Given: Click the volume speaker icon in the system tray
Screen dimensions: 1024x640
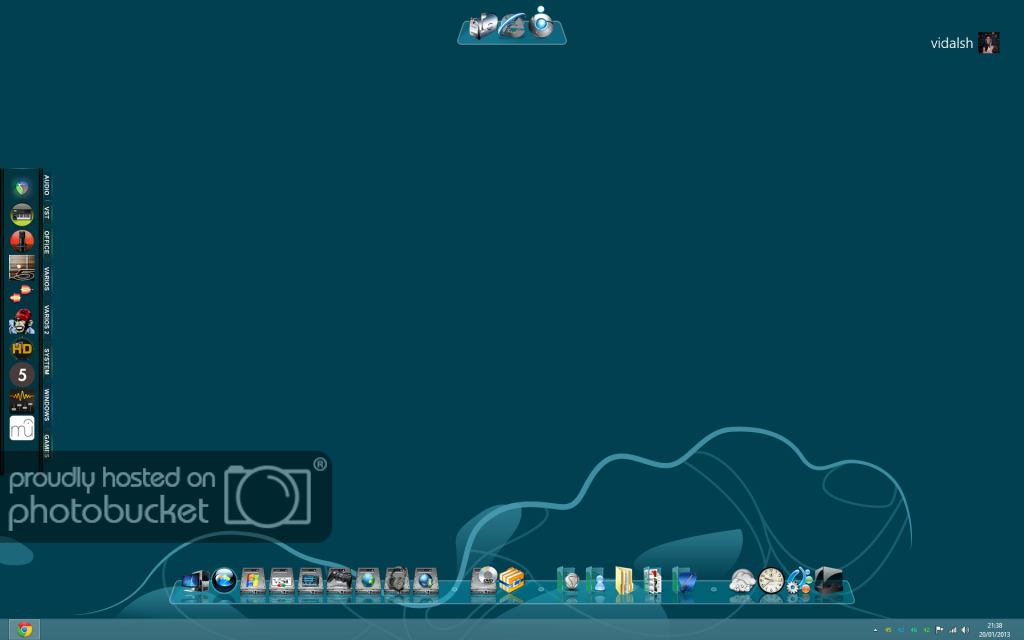Looking at the screenshot, I should [965, 630].
